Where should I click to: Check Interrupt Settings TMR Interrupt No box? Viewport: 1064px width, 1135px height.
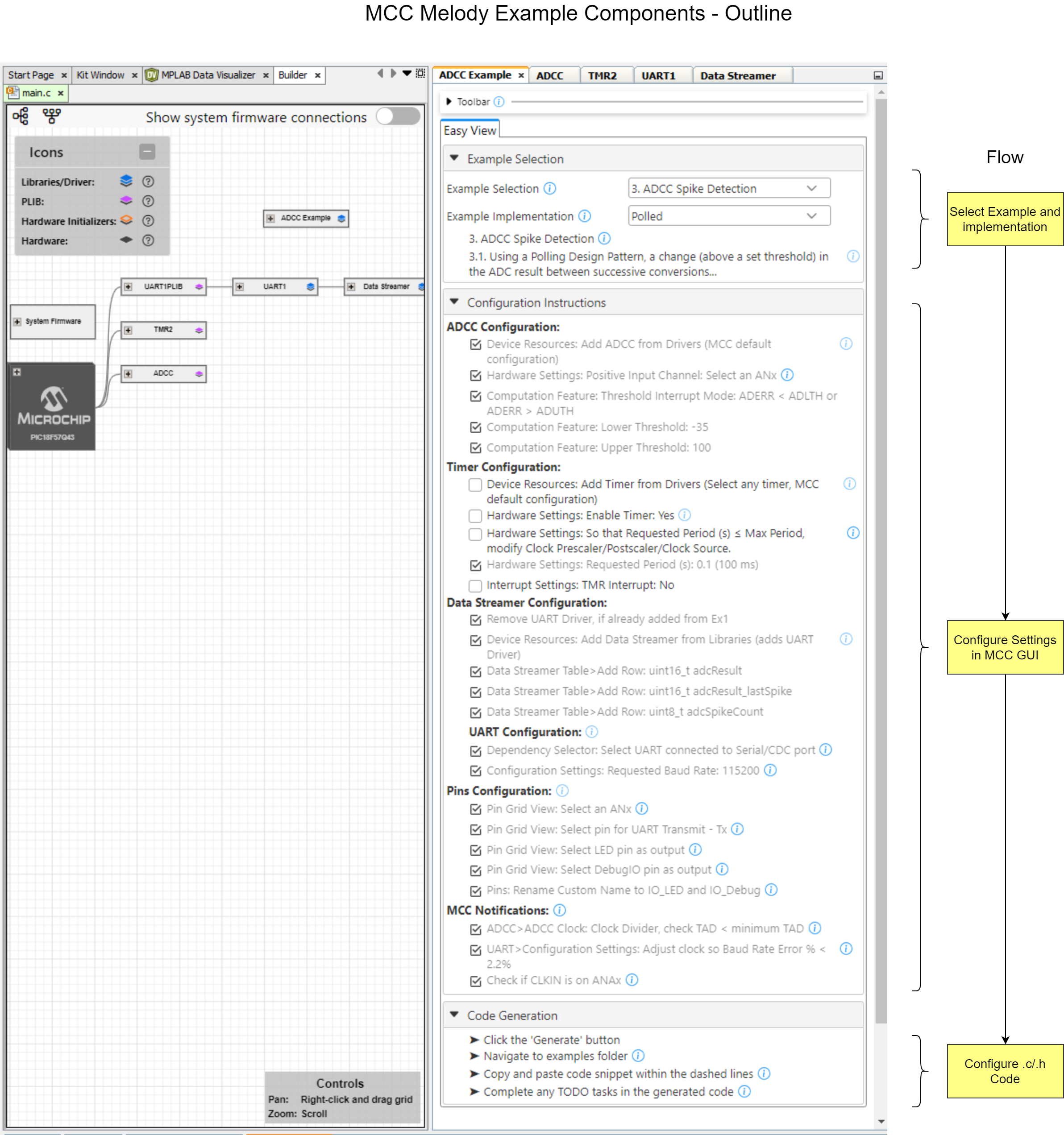click(474, 585)
